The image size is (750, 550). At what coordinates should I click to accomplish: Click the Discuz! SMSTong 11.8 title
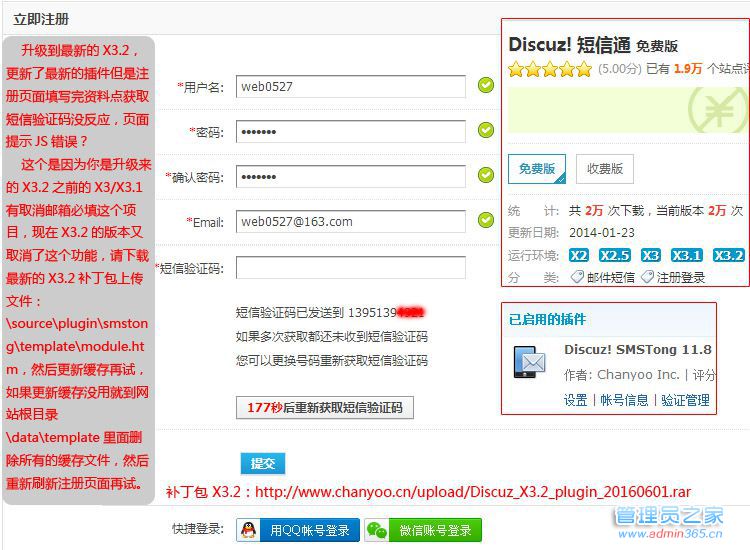[x=638, y=349]
